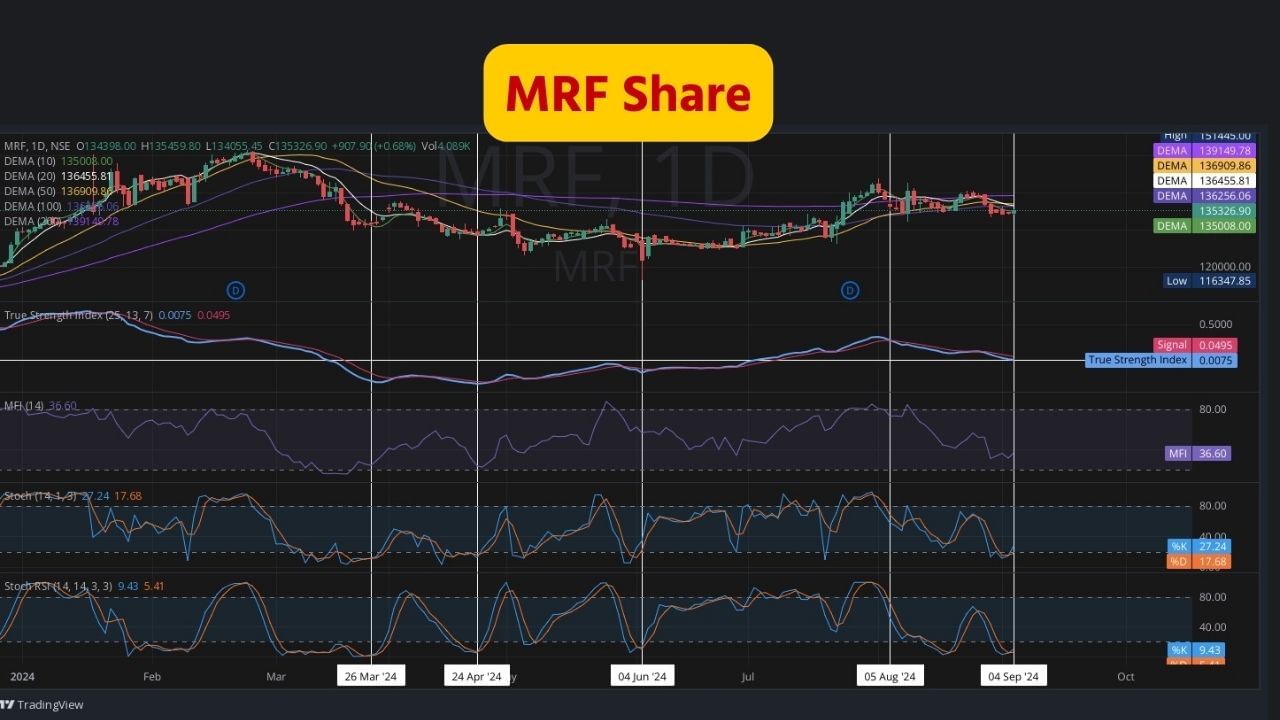Image resolution: width=1280 pixels, height=720 pixels.
Task: Select the Stoch (14, 1, 3) legend
Action: point(73,496)
